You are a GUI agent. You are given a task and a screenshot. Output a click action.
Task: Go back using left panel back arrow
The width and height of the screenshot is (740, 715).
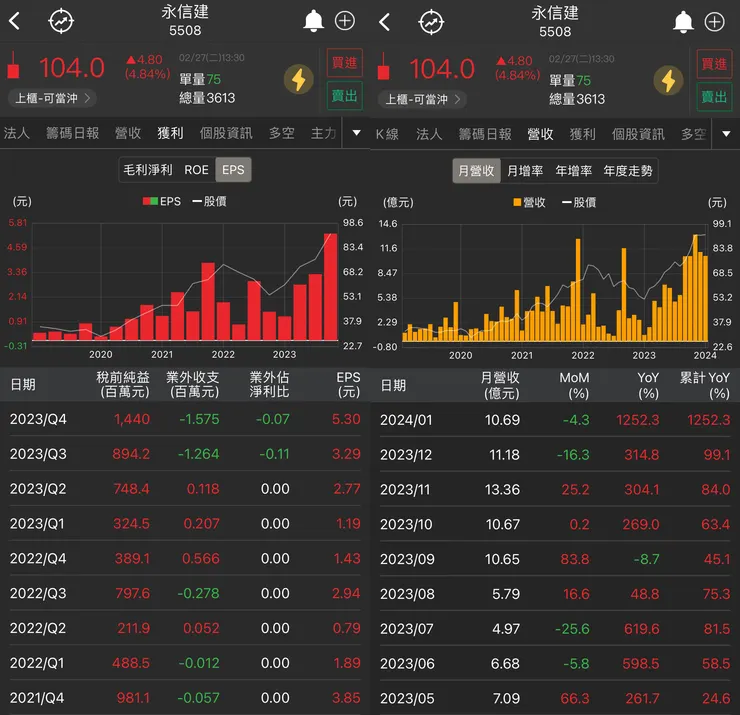(15, 21)
